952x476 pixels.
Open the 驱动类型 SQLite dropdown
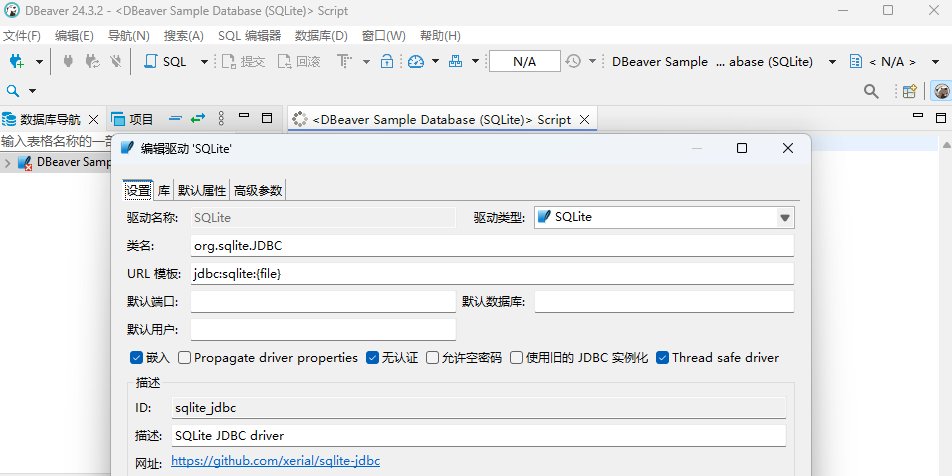click(784, 217)
